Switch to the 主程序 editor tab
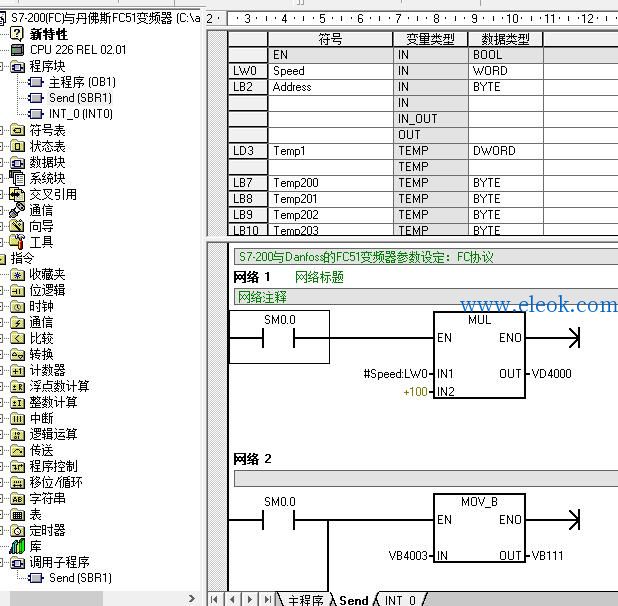 click(305, 600)
